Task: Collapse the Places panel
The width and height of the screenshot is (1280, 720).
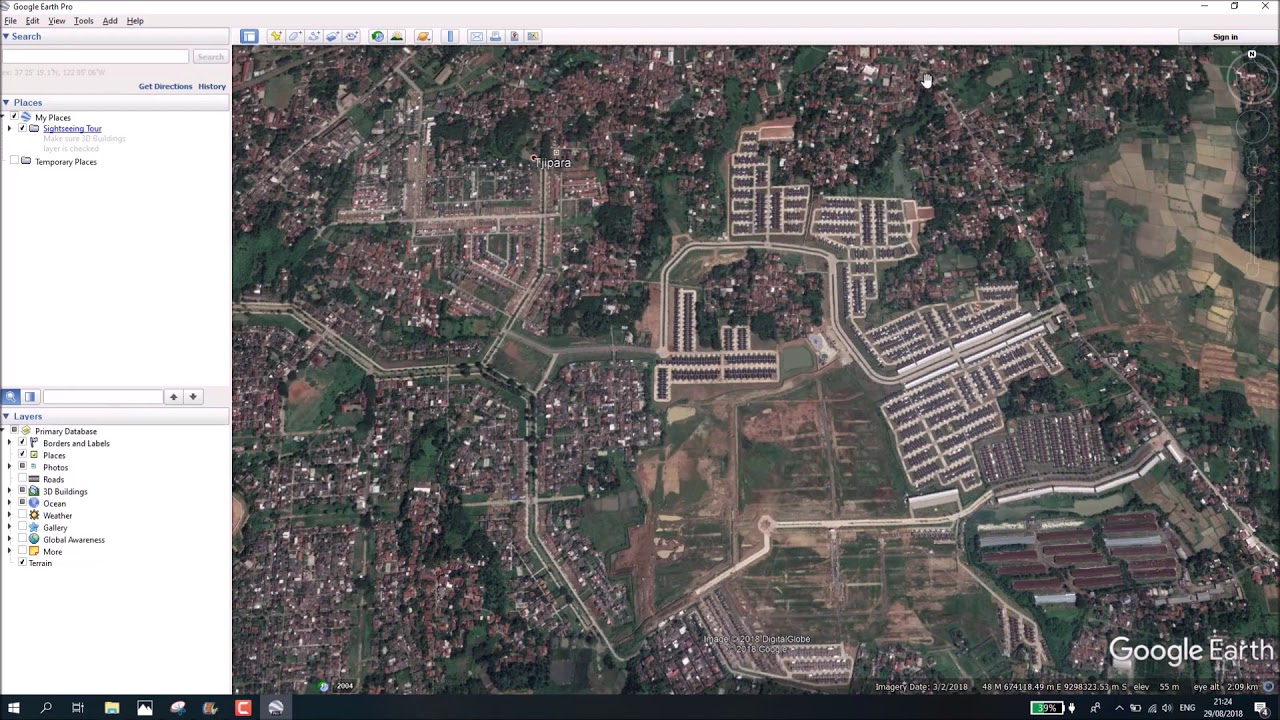Action: tap(6, 102)
